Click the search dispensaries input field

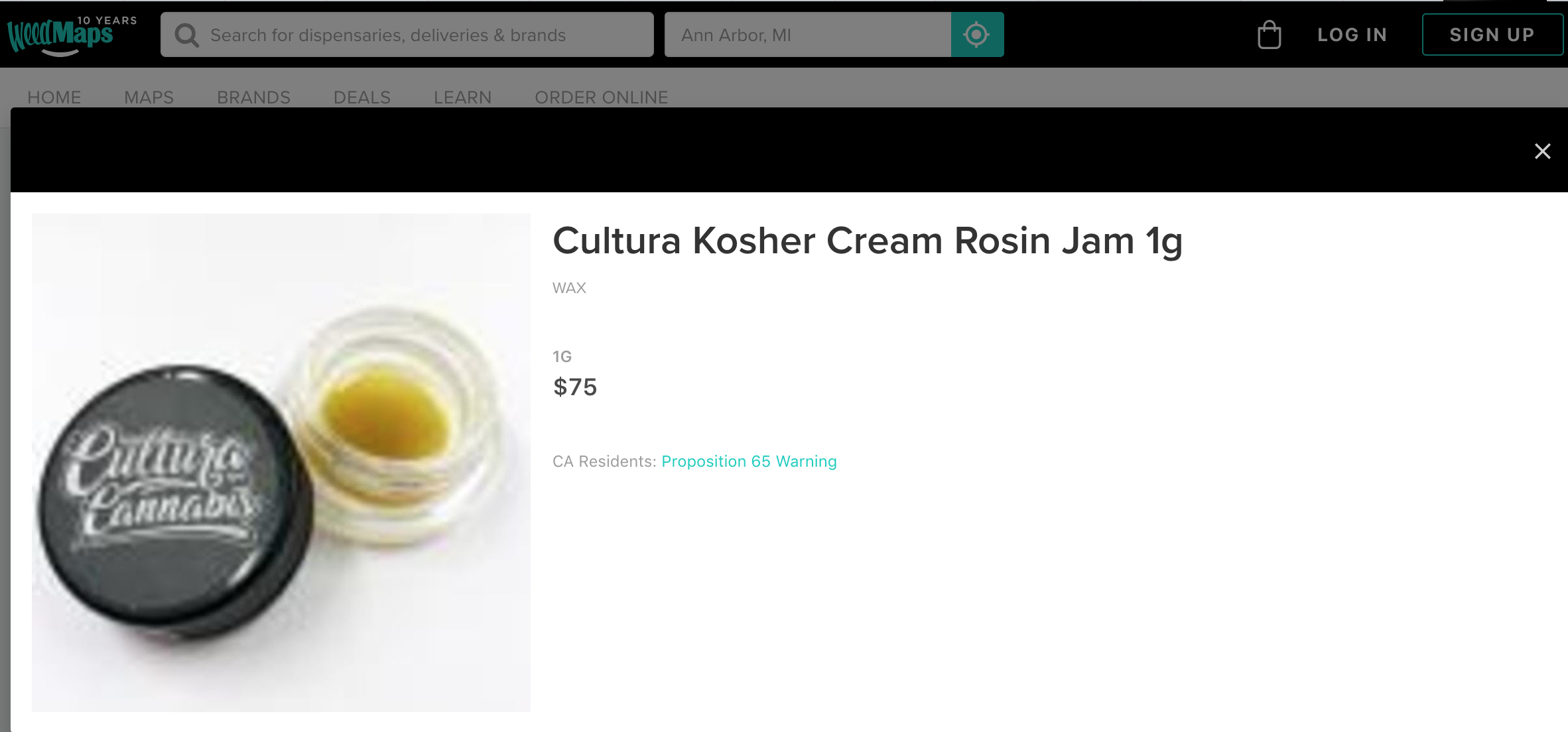pos(407,34)
